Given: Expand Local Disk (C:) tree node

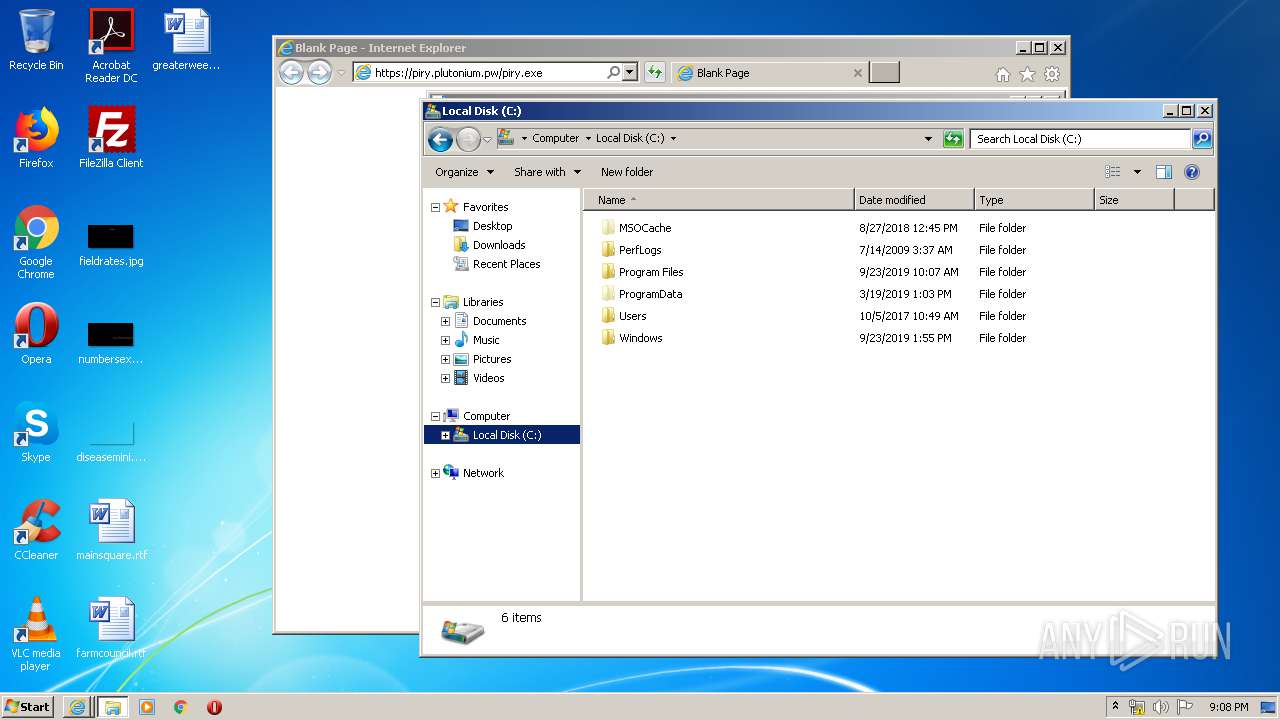Looking at the screenshot, I should (x=445, y=435).
